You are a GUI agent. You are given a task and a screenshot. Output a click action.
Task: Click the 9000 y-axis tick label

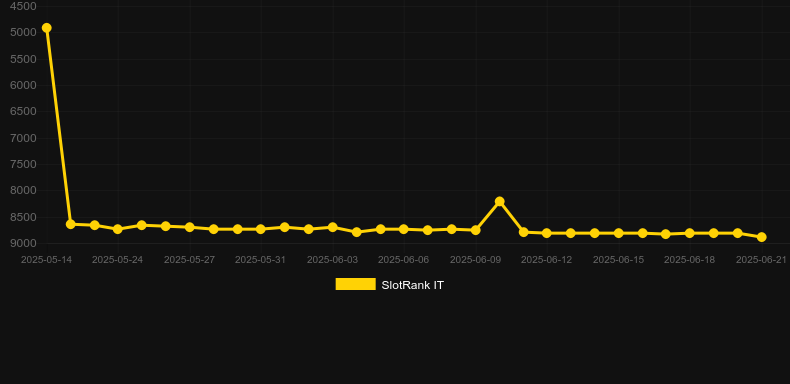pyautogui.click(x=24, y=243)
